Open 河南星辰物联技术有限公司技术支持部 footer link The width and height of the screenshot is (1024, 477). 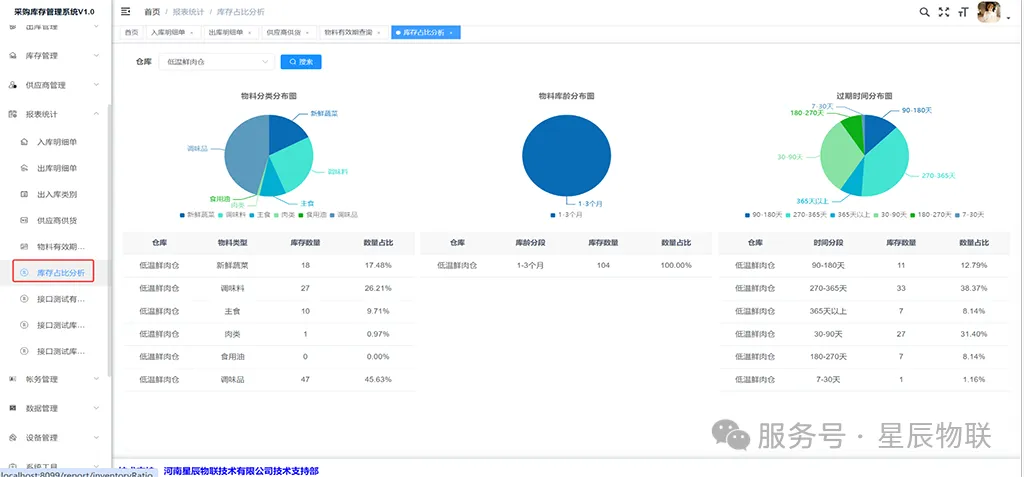(x=241, y=470)
